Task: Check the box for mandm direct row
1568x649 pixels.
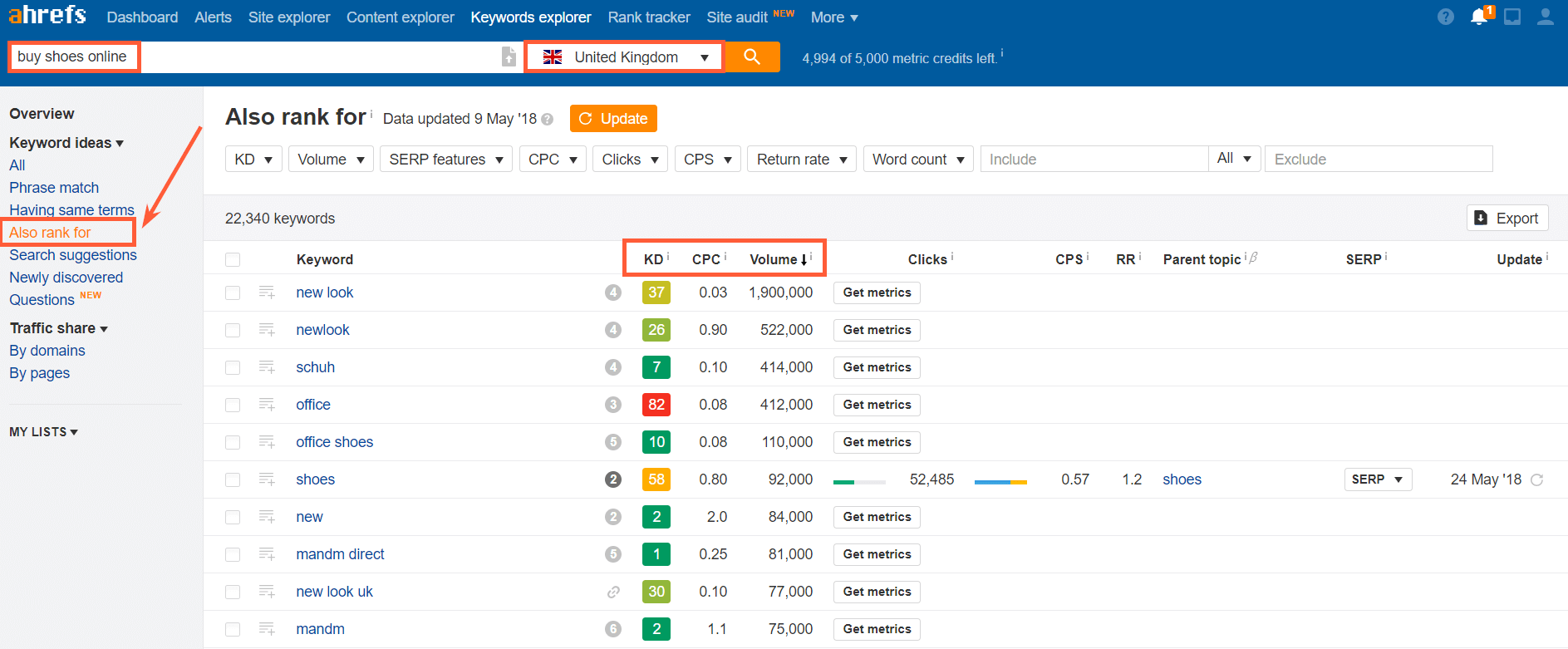Action: (233, 554)
